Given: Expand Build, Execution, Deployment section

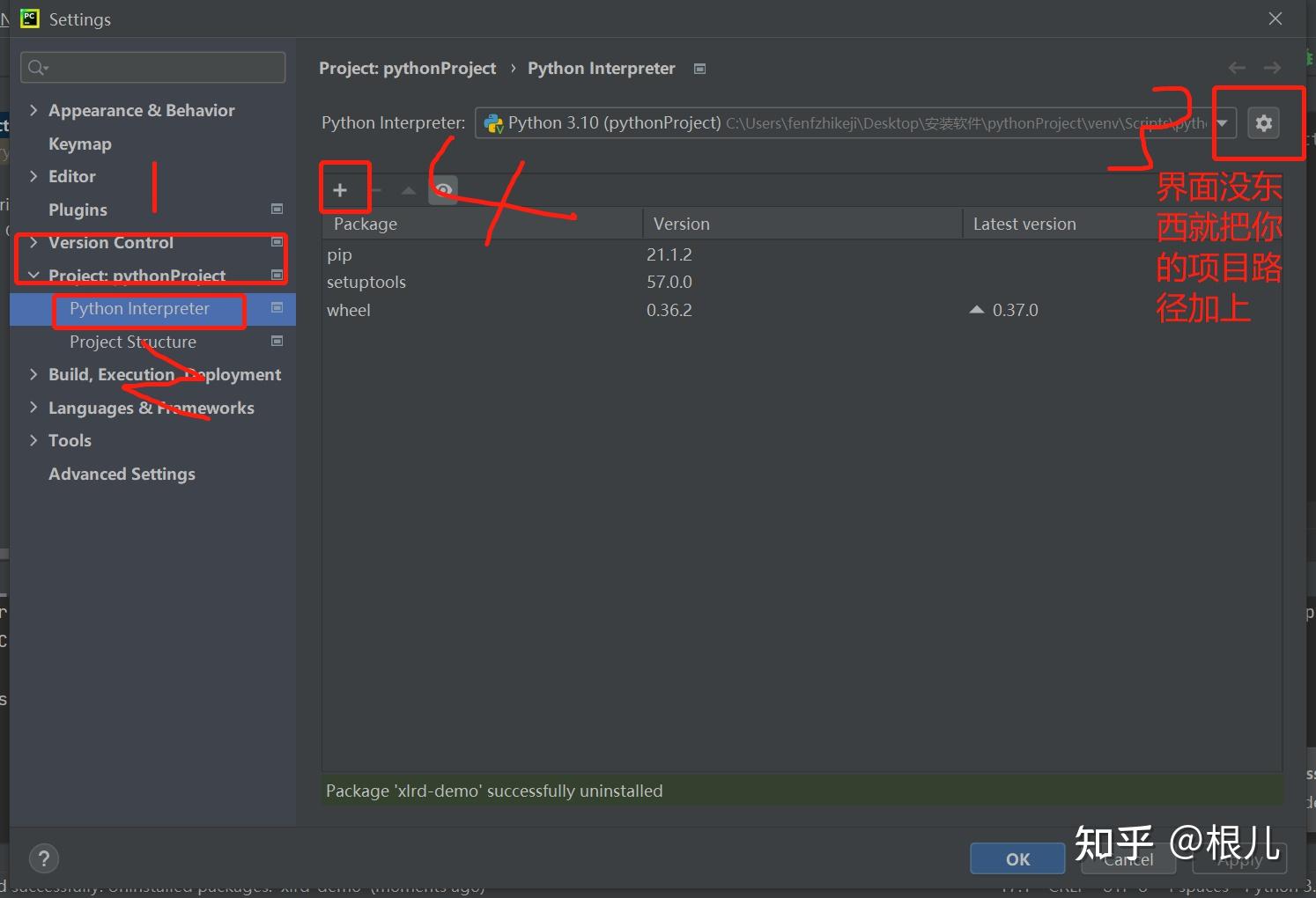Looking at the screenshot, I should (33, 374).
